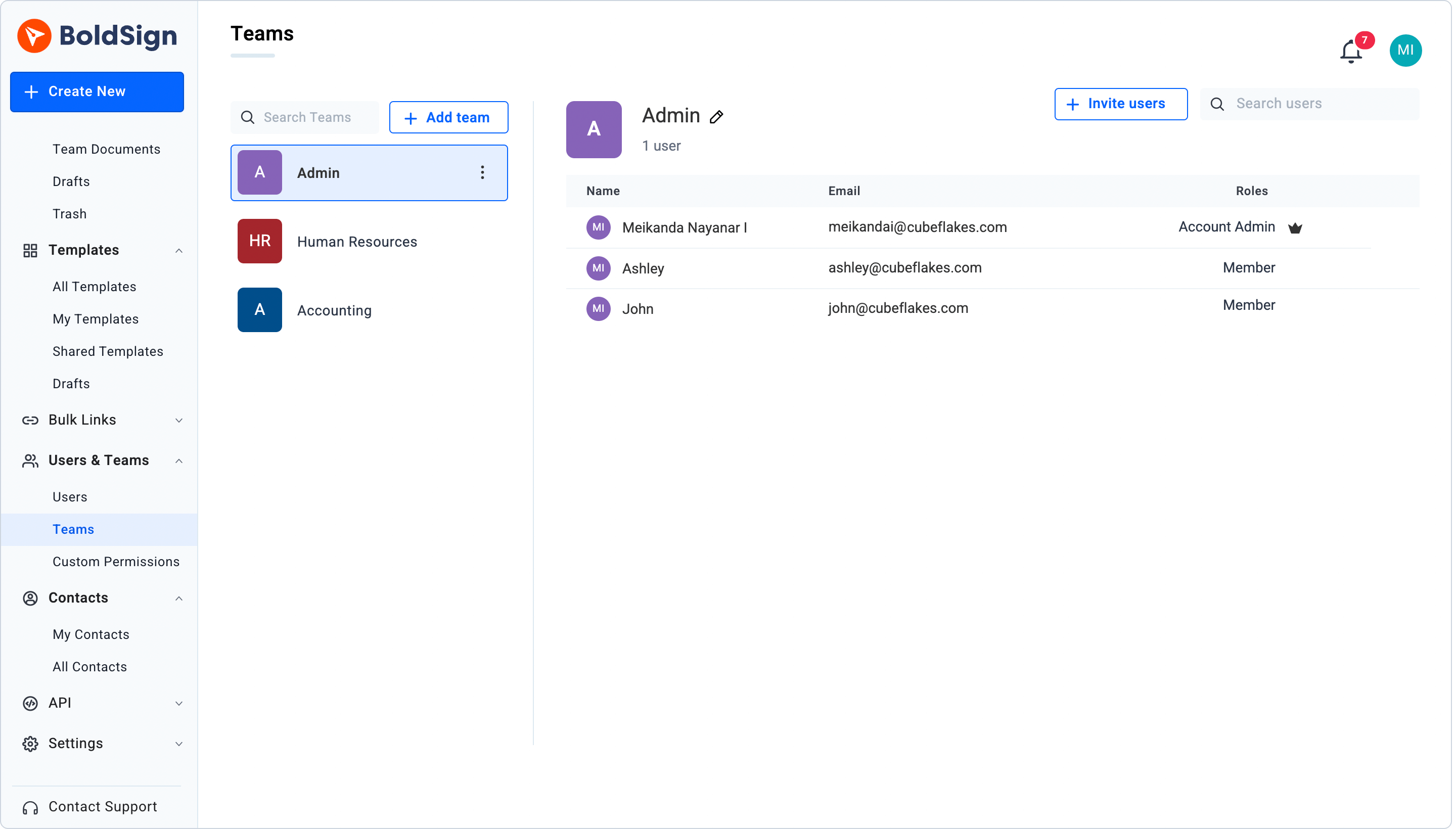
Task: Click the Settings gear icon
Action: pos(30,745)
